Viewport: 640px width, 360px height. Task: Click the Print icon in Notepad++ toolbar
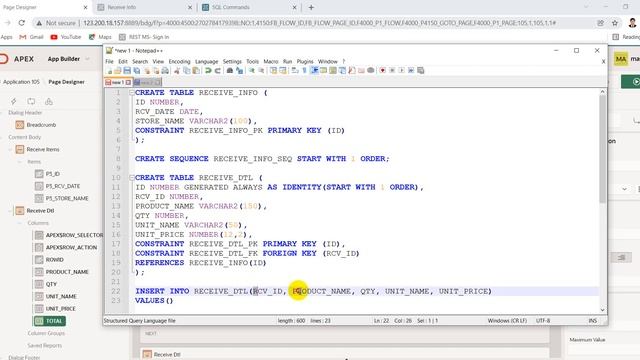pyautogui.click(x=165, y=71)
